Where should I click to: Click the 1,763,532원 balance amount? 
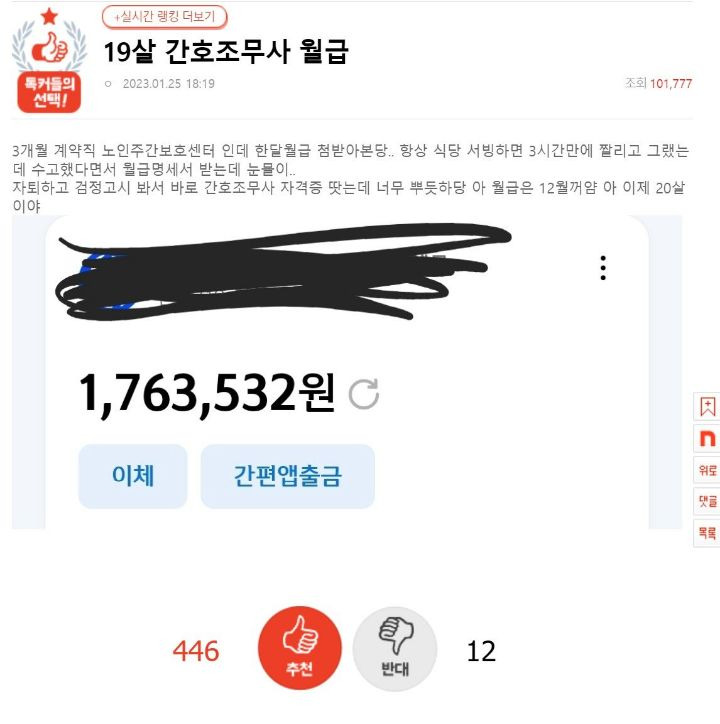point(206,393)
